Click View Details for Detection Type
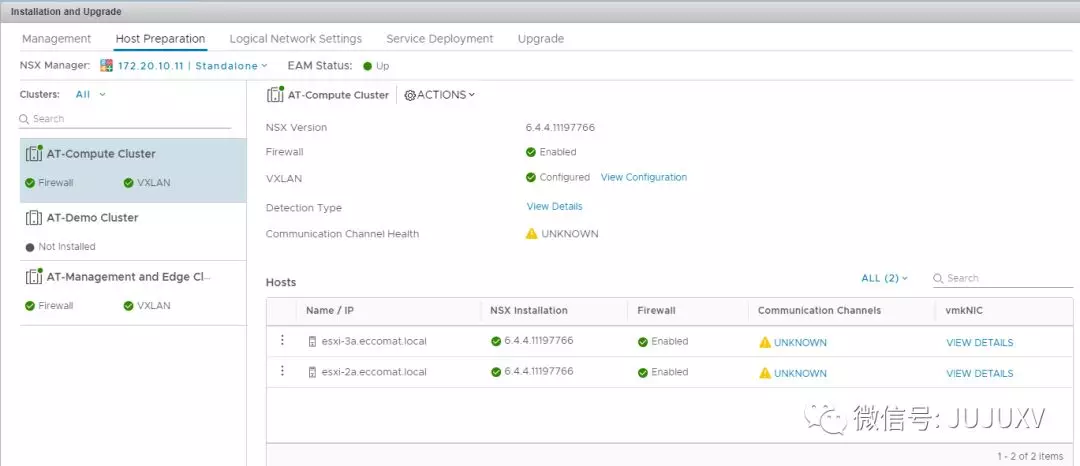 554,207
